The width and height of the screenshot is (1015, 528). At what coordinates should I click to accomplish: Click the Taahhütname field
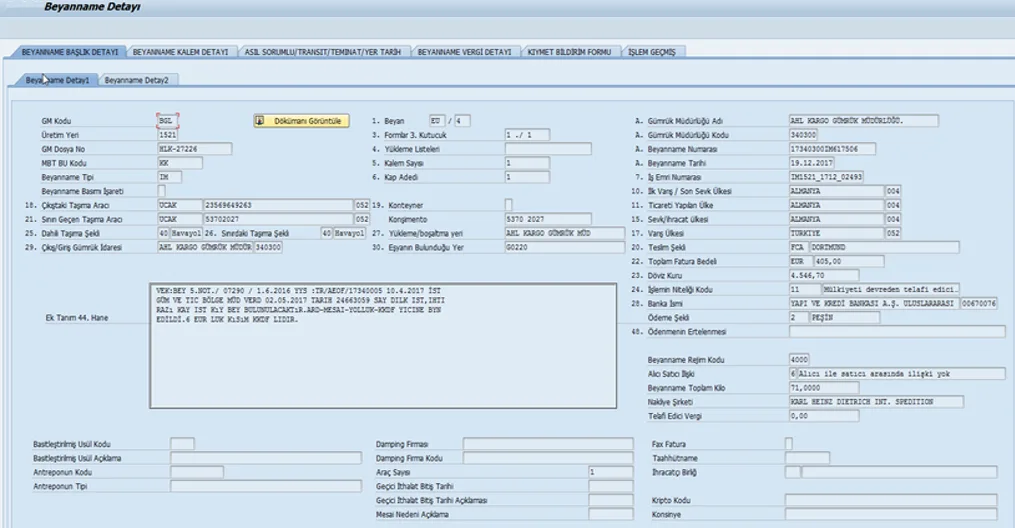click(807, 458)
